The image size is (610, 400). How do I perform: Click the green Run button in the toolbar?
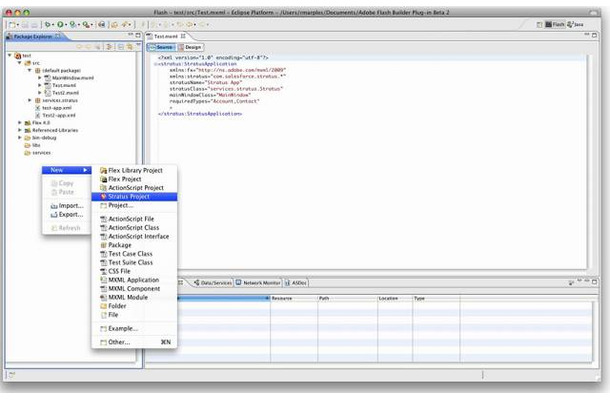[x=60, y=25]
